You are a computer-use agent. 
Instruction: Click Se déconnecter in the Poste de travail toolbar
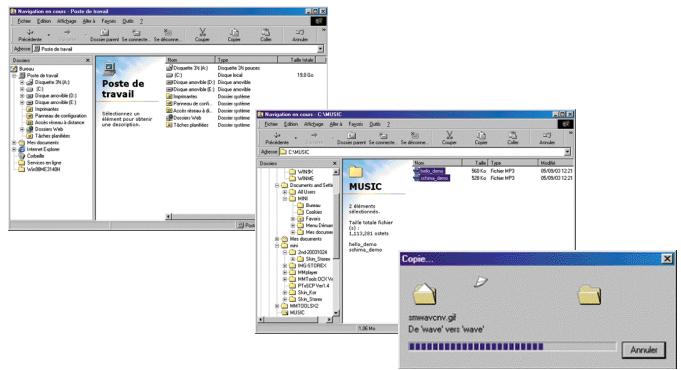(x=167, y=35)
